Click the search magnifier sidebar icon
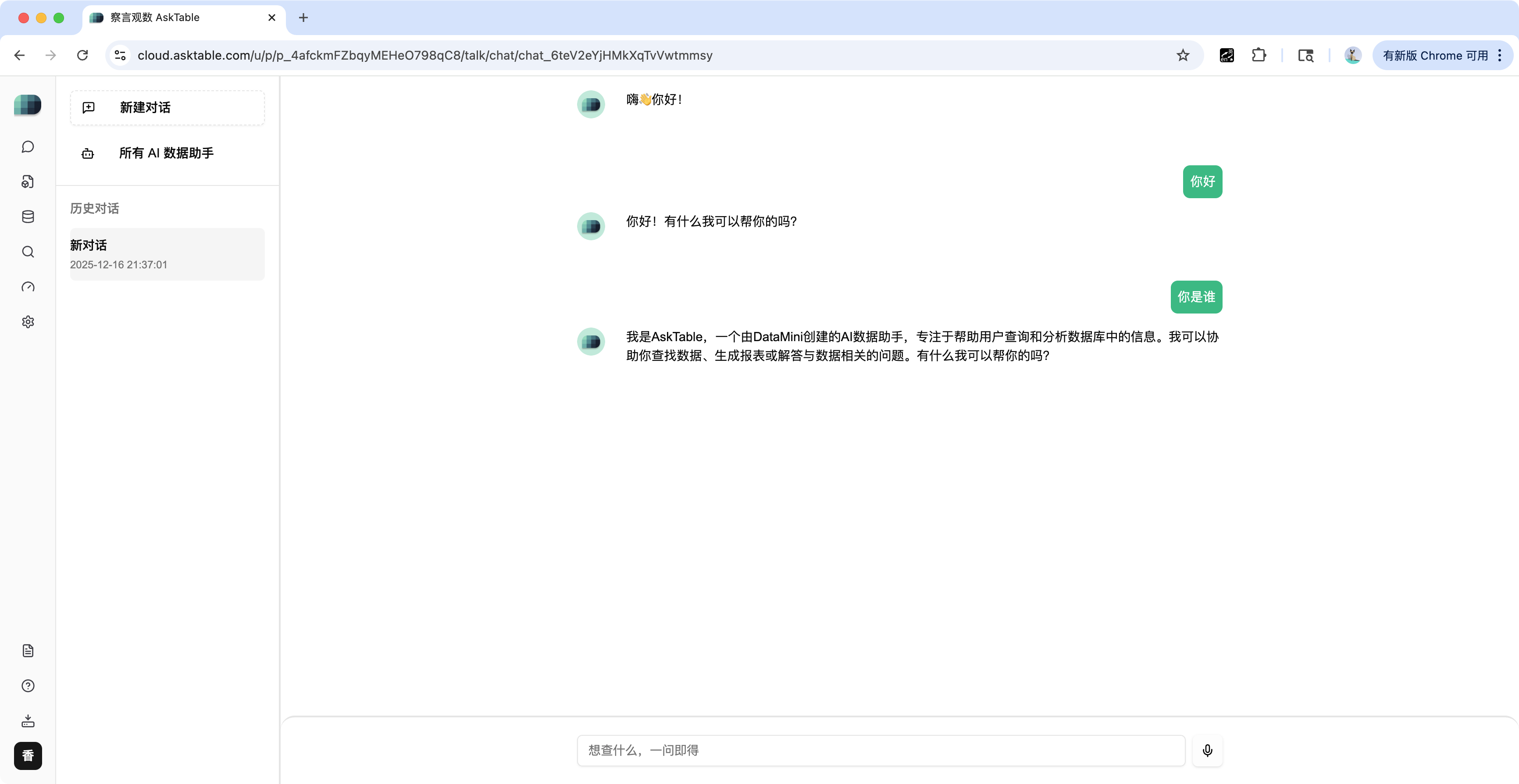Viewport: 1519px width, 784px height. pyautogui.click(x=28, y=252)
